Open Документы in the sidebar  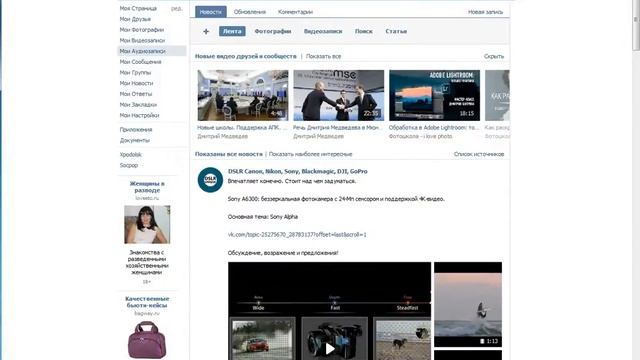pyautogui.click(x=135, y=140)
